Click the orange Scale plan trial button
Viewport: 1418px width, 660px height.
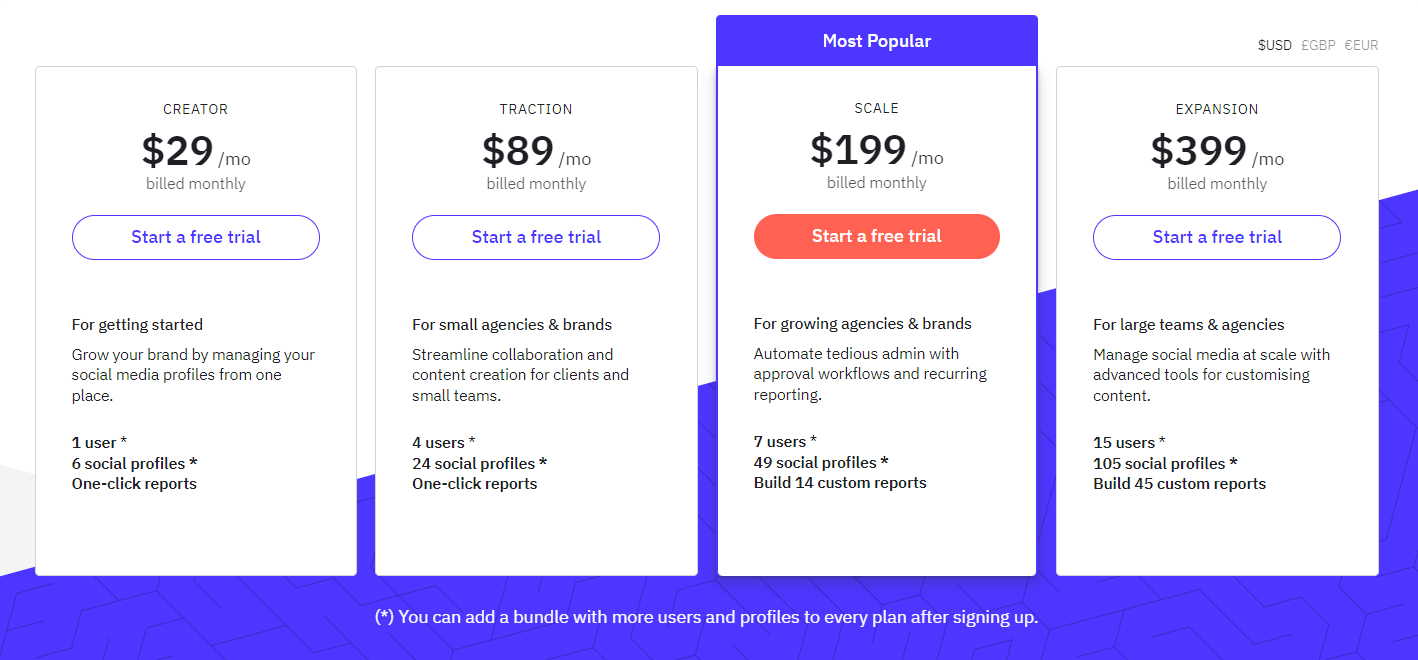point(877,236)
